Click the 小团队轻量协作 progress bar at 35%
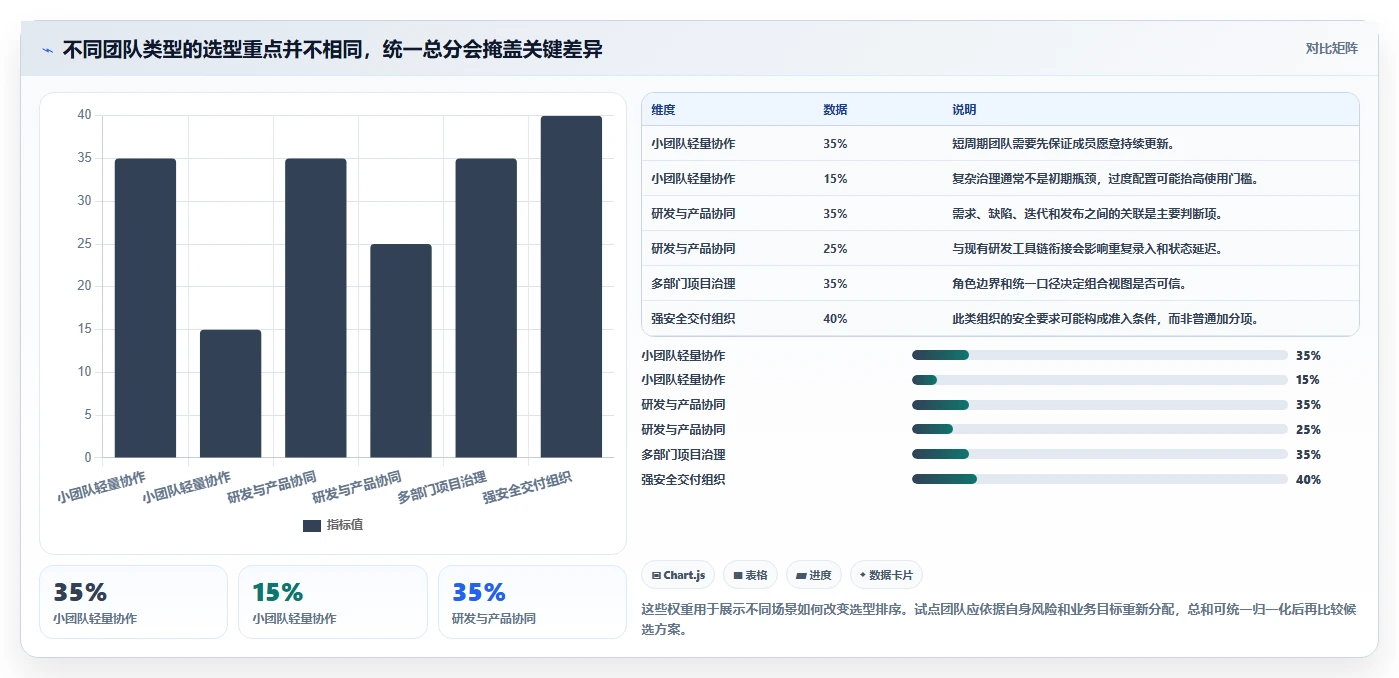The height and width of the screenshot is (678, 1399). (x=1099, y=355)
